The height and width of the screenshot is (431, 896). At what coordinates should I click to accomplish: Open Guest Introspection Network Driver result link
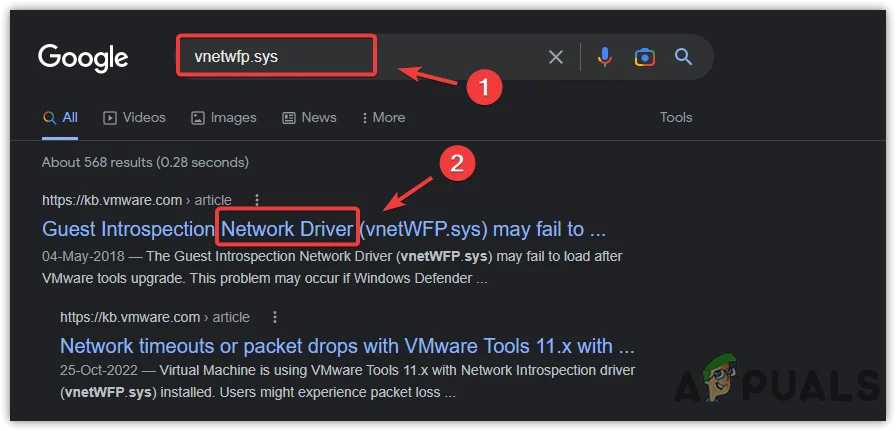click(x=323, y=229)
